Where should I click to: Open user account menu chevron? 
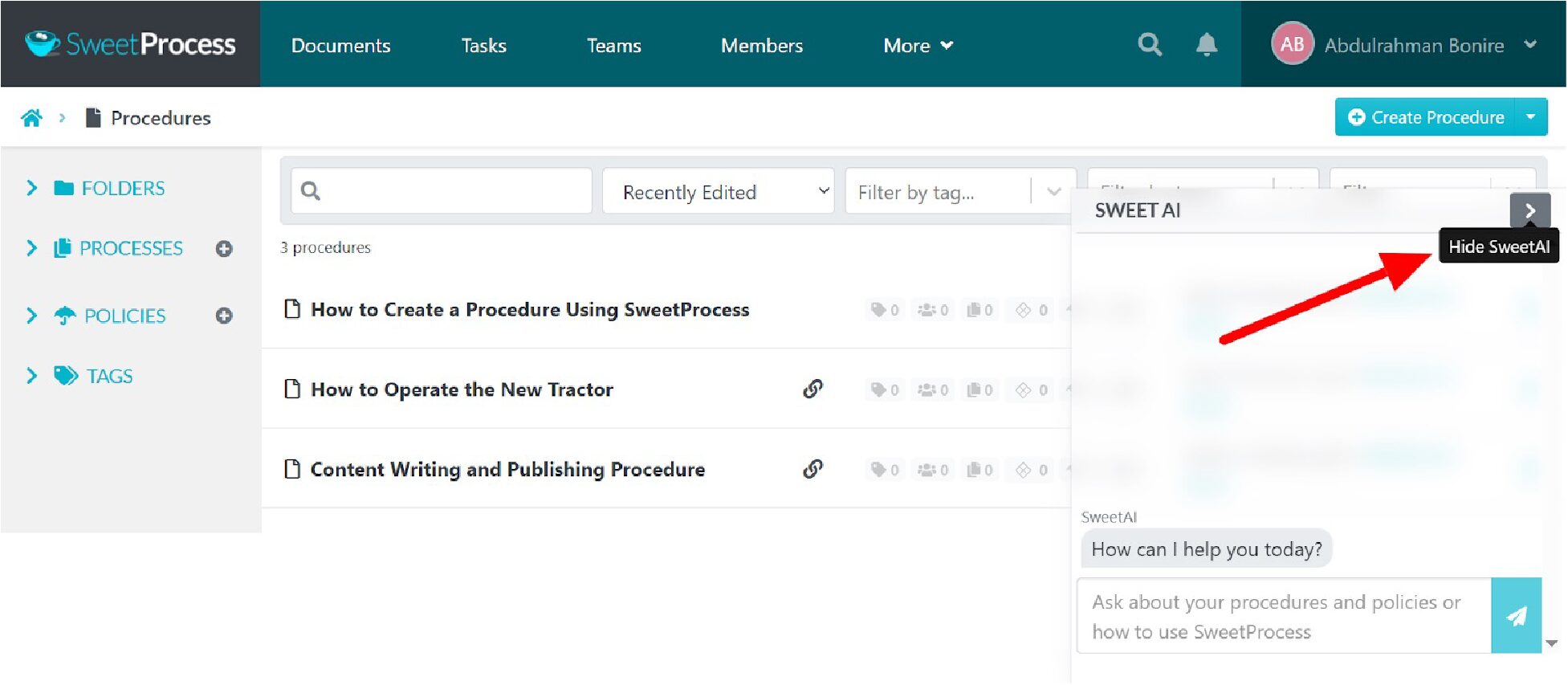click(1530, 45)
